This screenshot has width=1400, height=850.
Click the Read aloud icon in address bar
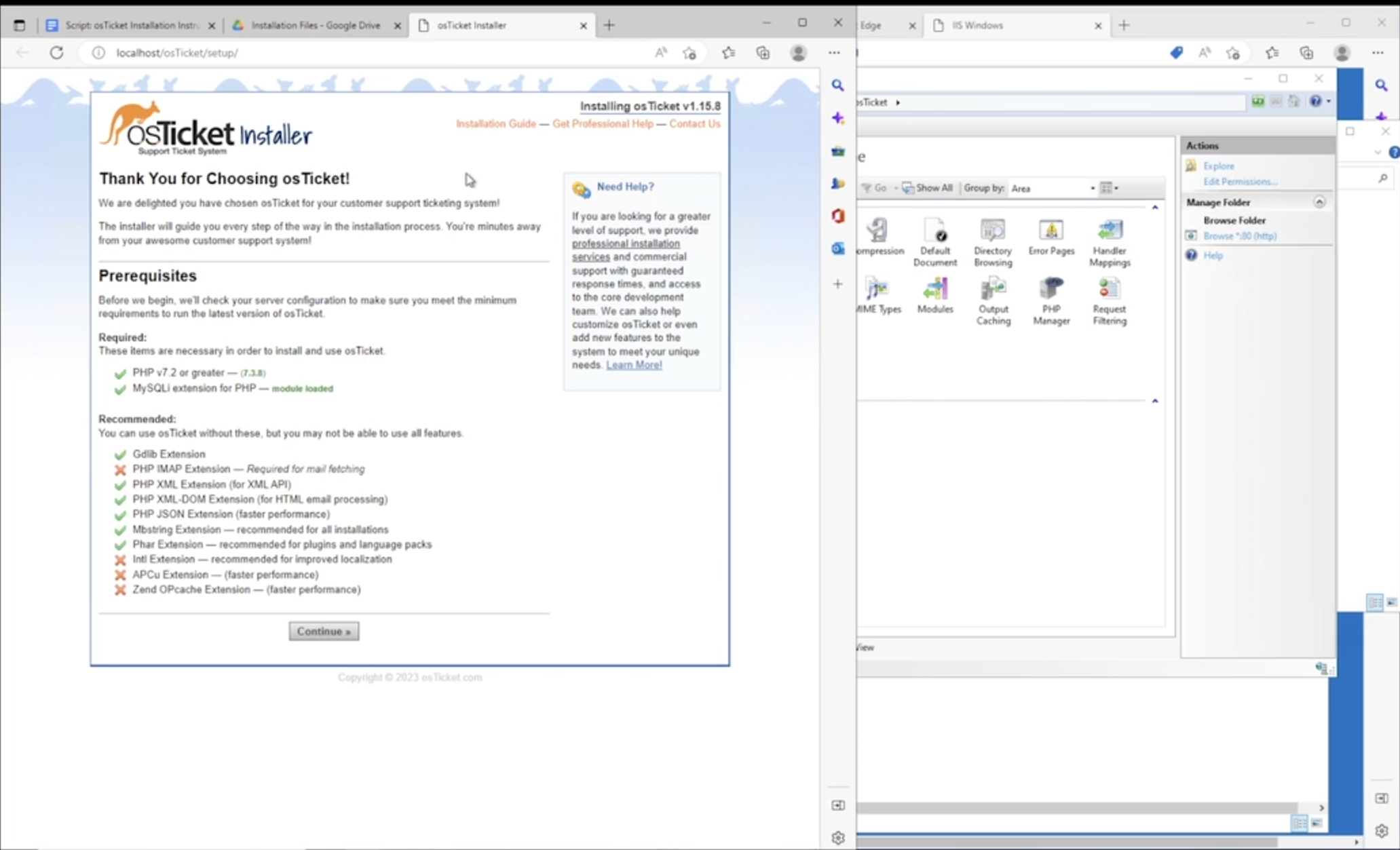click(660, 53)
